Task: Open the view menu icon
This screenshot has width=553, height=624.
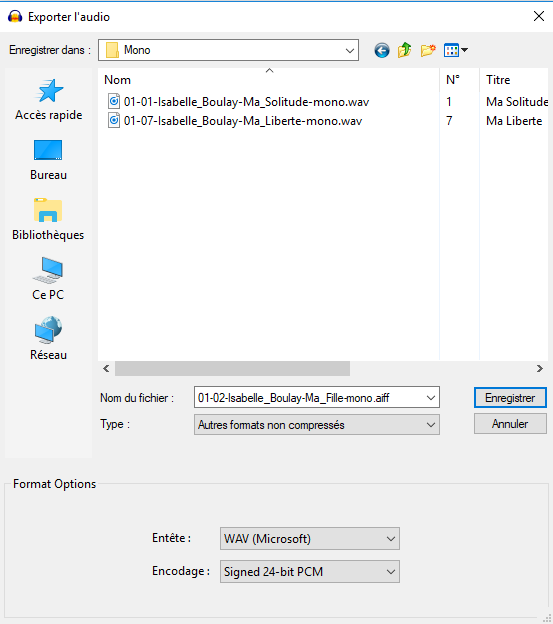Action: click(456, 50)
